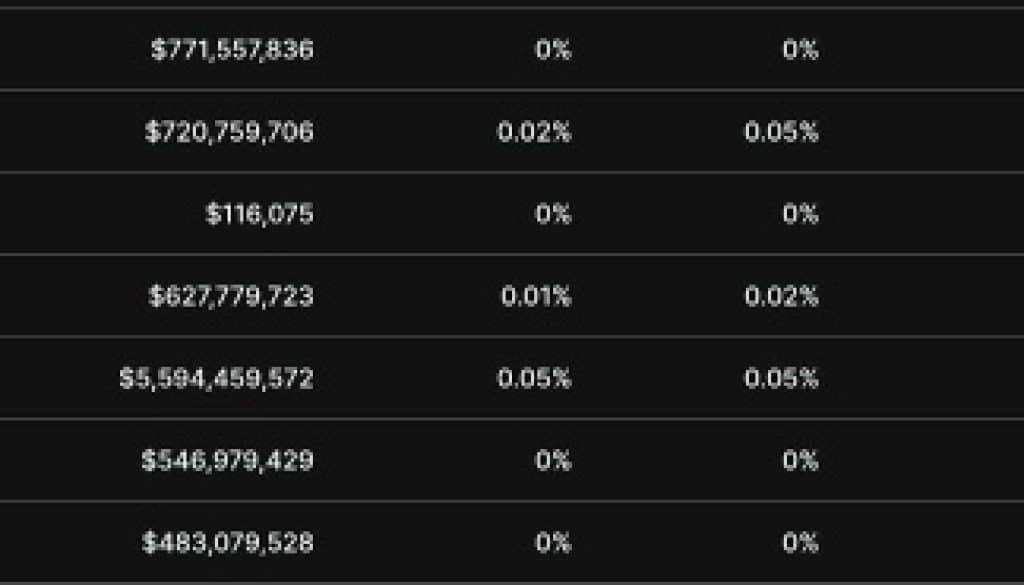
Task: Select the $546,979,429 amount
Action: point(227,460)
